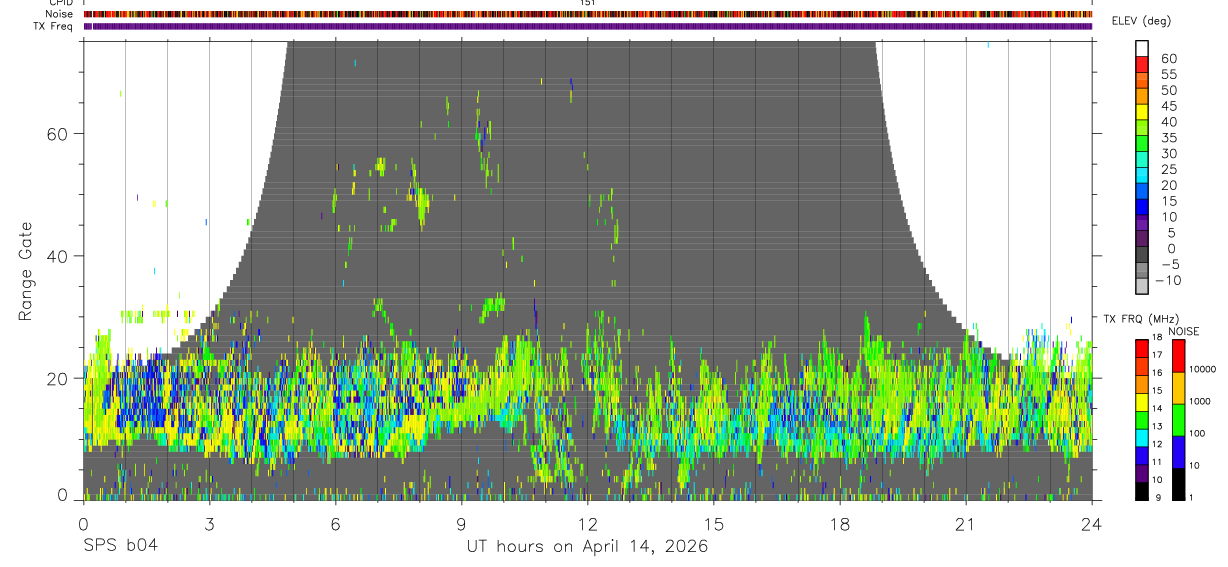Screen dimensions: 1228x567
Task: Click x-axis tick label '21'
Action: click(x=965, y=524)
